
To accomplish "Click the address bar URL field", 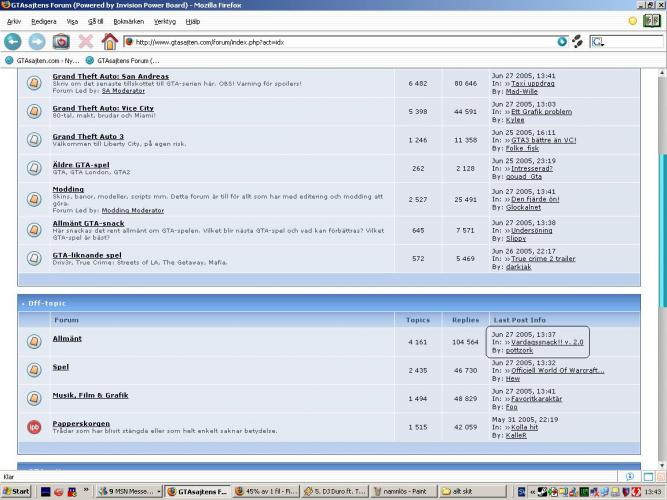I will (x=340, y=42).
